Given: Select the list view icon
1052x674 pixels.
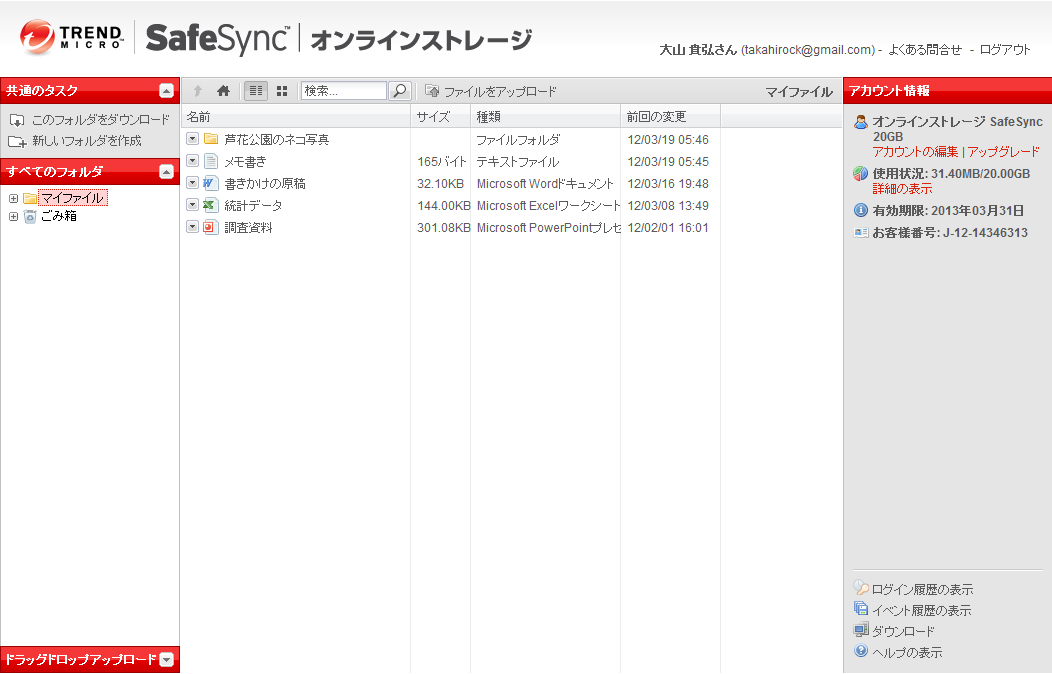Looking at the screenshot, I should click(255, 90).
